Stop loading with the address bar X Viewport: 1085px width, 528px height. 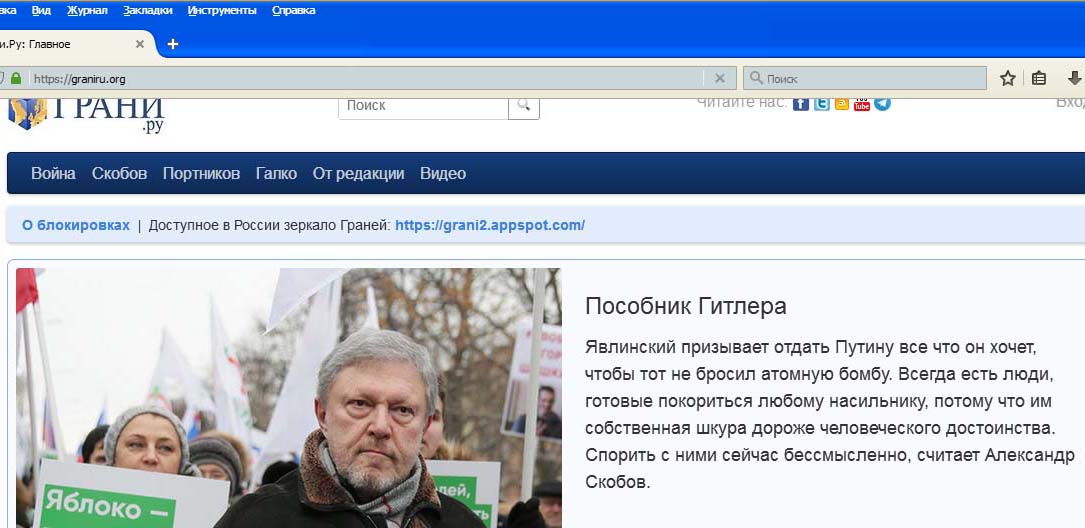[x=720, y=78]
